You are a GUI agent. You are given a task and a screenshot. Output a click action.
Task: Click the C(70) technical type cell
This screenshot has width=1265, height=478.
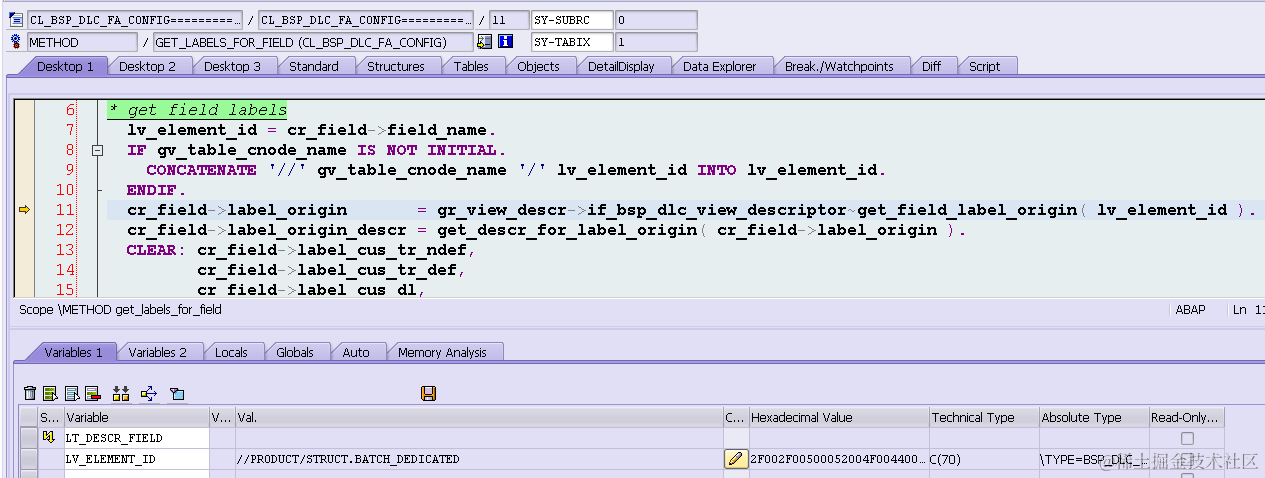point(983,459)
